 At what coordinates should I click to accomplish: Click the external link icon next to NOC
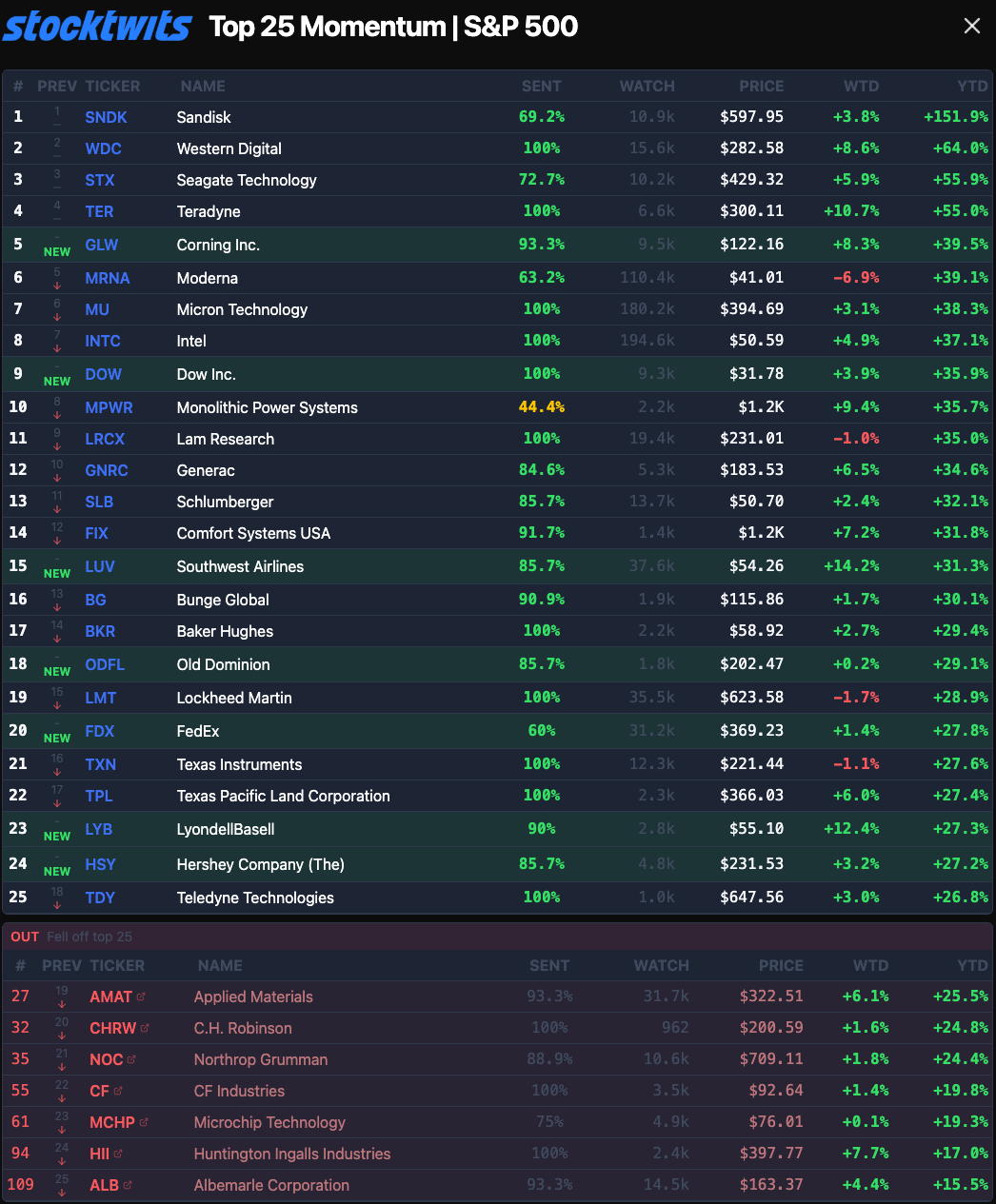coord(132,1059)
